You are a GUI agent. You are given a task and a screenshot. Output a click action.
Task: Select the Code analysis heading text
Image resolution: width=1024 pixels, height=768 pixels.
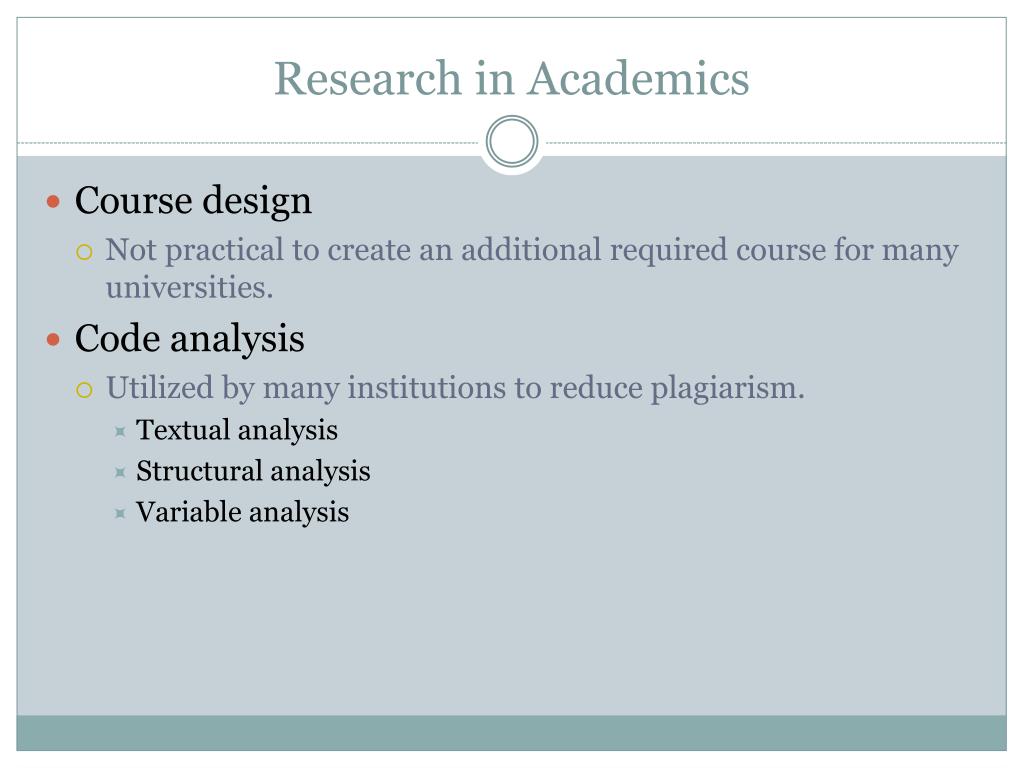[x=189, y=339]
